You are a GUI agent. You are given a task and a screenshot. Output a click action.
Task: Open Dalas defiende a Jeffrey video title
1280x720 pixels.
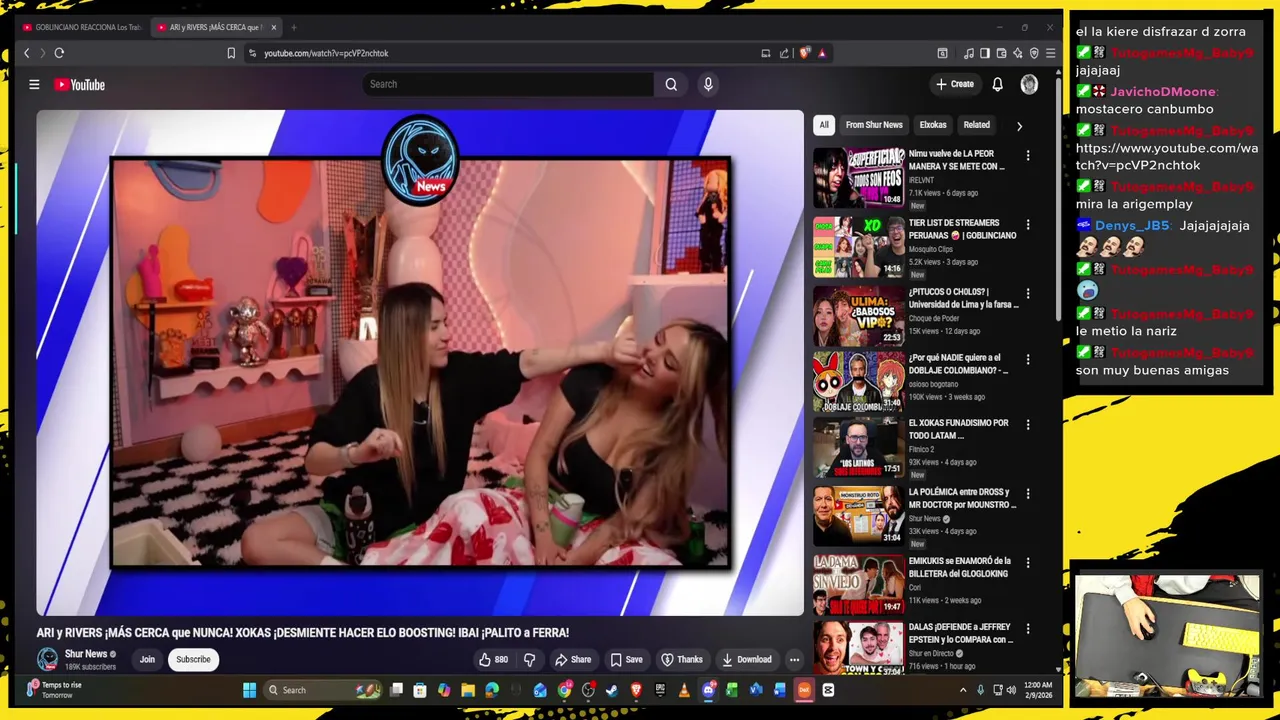[961, 633]
